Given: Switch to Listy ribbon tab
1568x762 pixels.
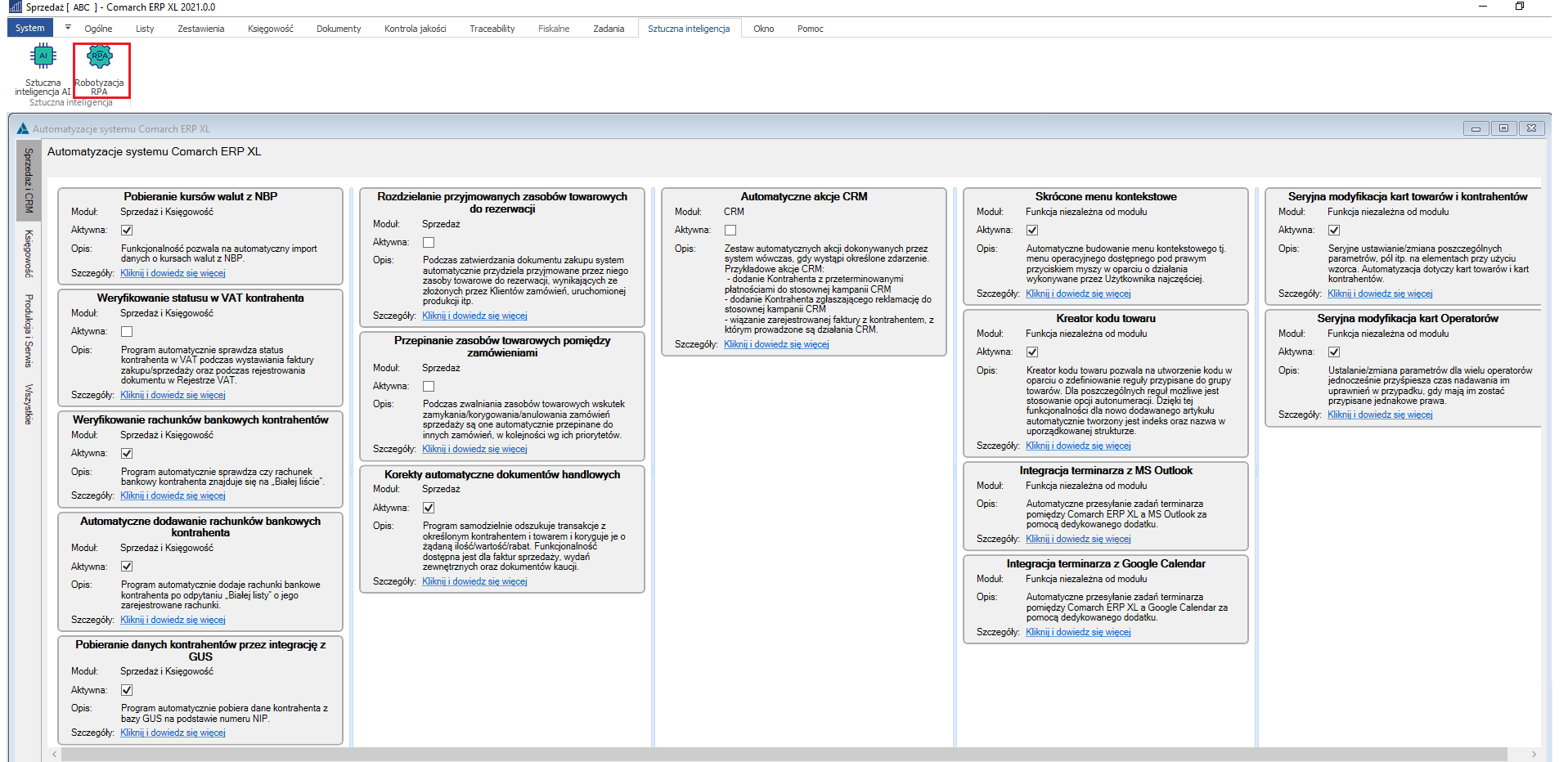Looking at the screenshot, I should tap(145, 29).
